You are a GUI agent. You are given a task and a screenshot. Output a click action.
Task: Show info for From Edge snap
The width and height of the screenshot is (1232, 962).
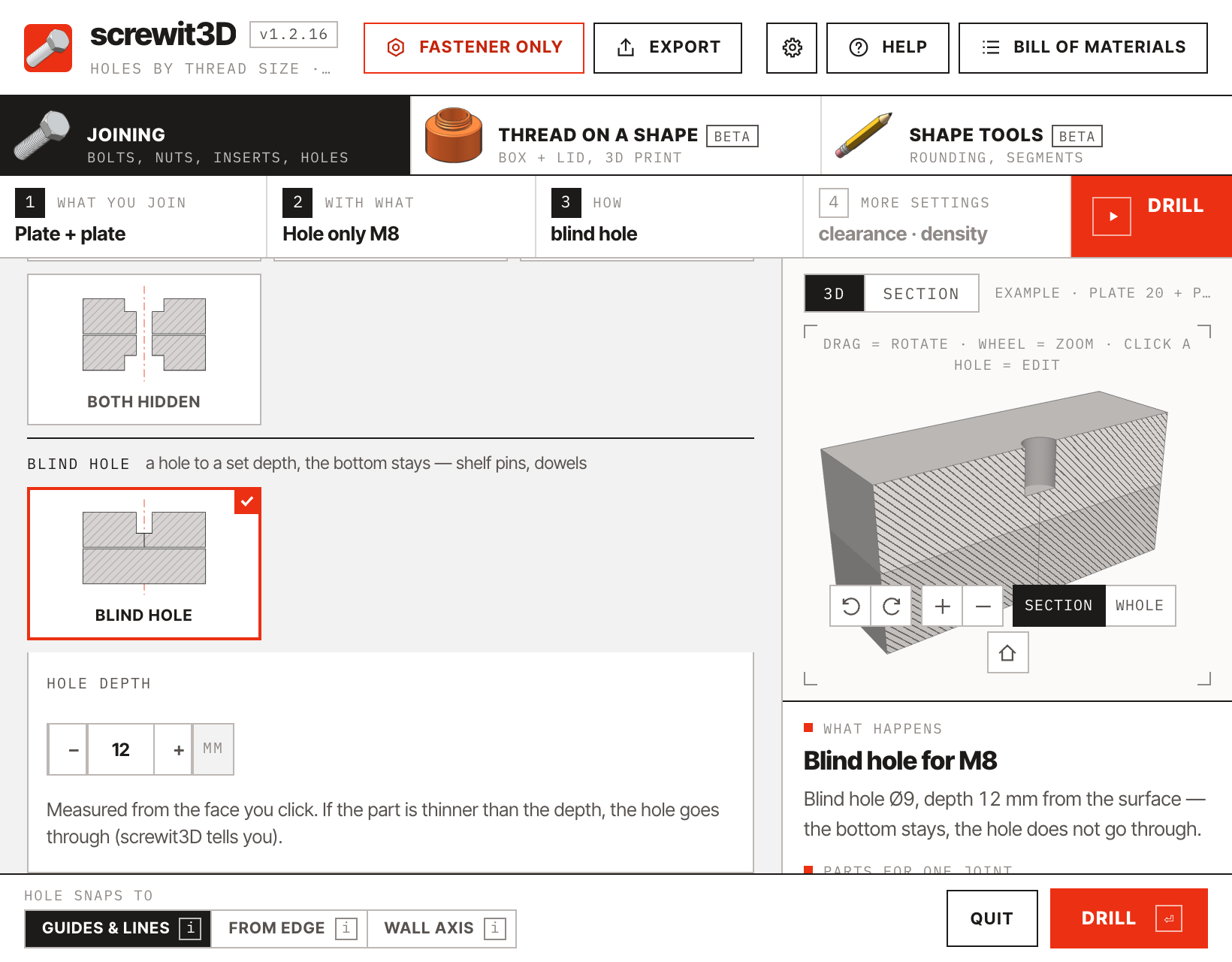click(346, 928)
